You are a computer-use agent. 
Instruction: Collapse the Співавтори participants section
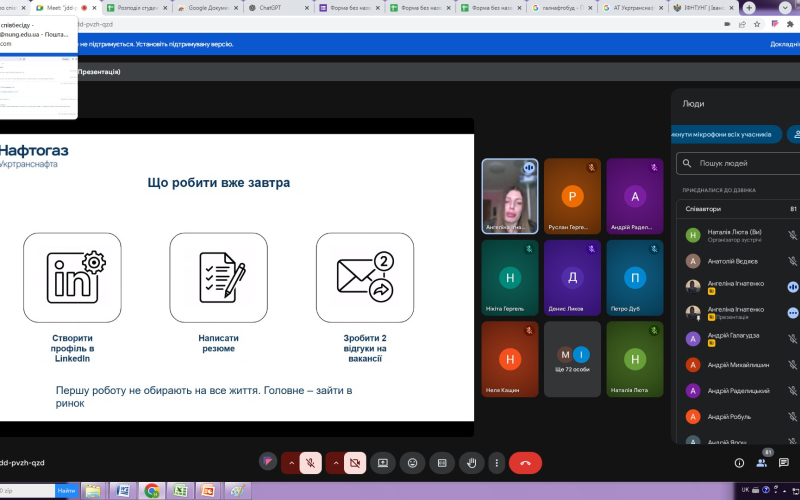[738, 209]
